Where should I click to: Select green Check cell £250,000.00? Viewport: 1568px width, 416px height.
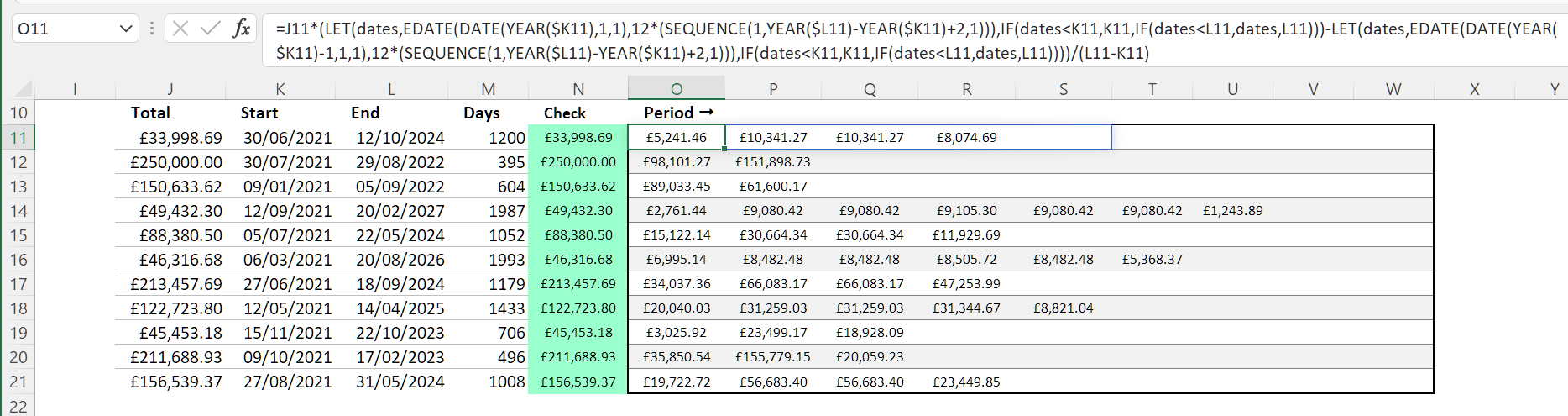pos(578,161)
